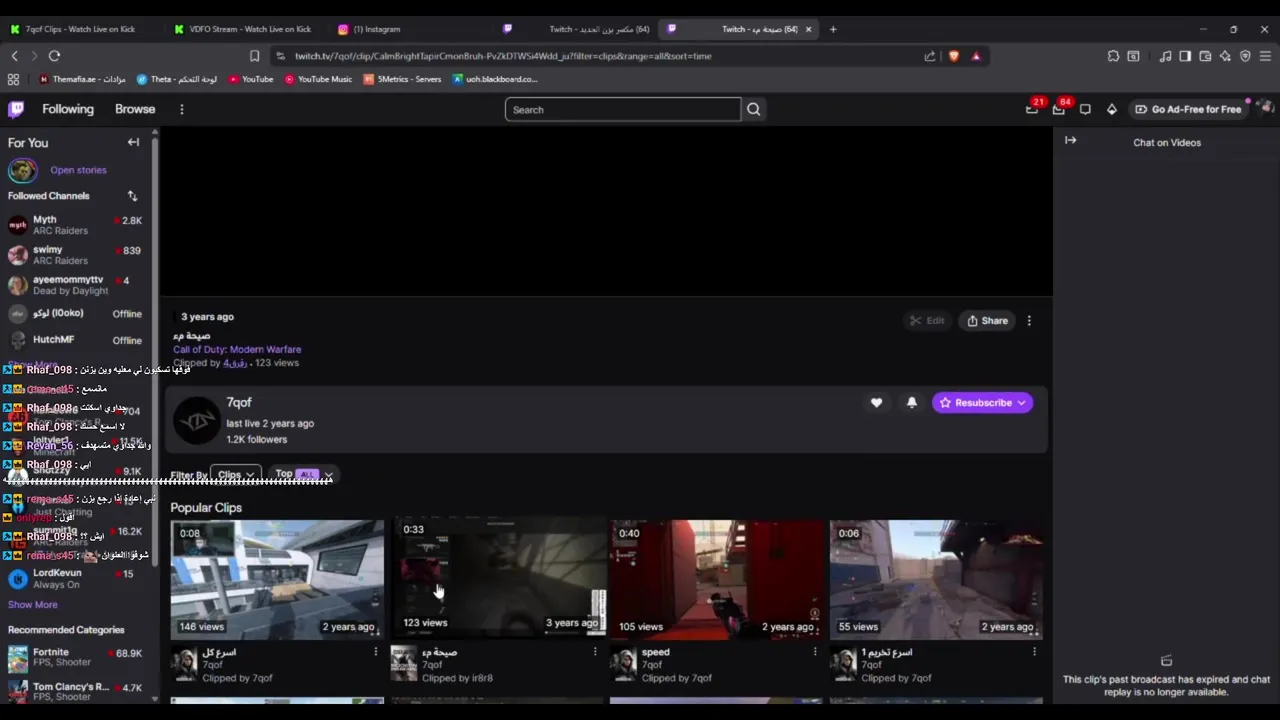Open browser extensions puzzle icon
Screen dimensions: 1280x720
tap(1113, 56)
